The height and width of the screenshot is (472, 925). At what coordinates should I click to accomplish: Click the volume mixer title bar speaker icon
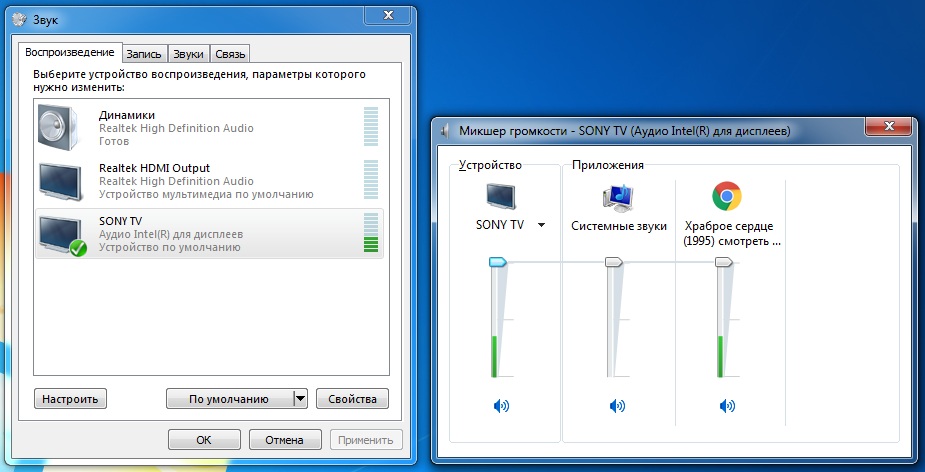pyautogui.click(x=446, y=130)
